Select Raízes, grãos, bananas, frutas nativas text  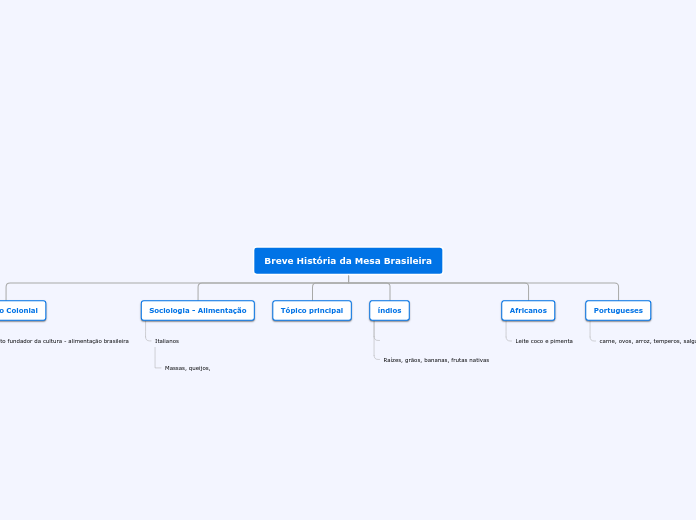click(x=436, y=360)
